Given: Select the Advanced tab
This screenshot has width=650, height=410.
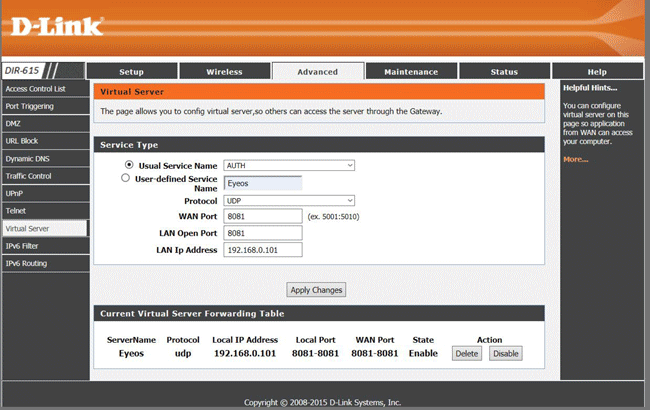Looking at the screenshot, I should pyautogui.click(x=318, y=71).
